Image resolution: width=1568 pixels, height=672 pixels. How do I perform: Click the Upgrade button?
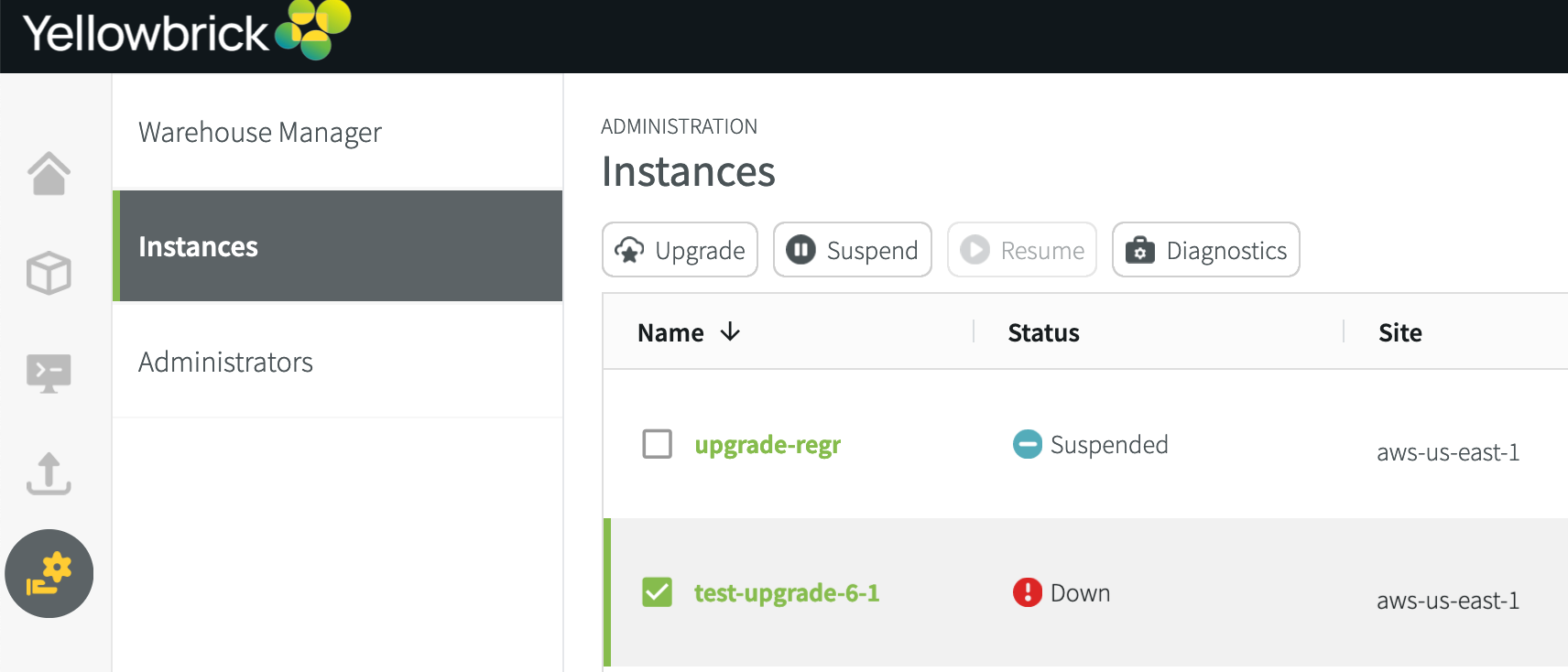pos(680,249)
